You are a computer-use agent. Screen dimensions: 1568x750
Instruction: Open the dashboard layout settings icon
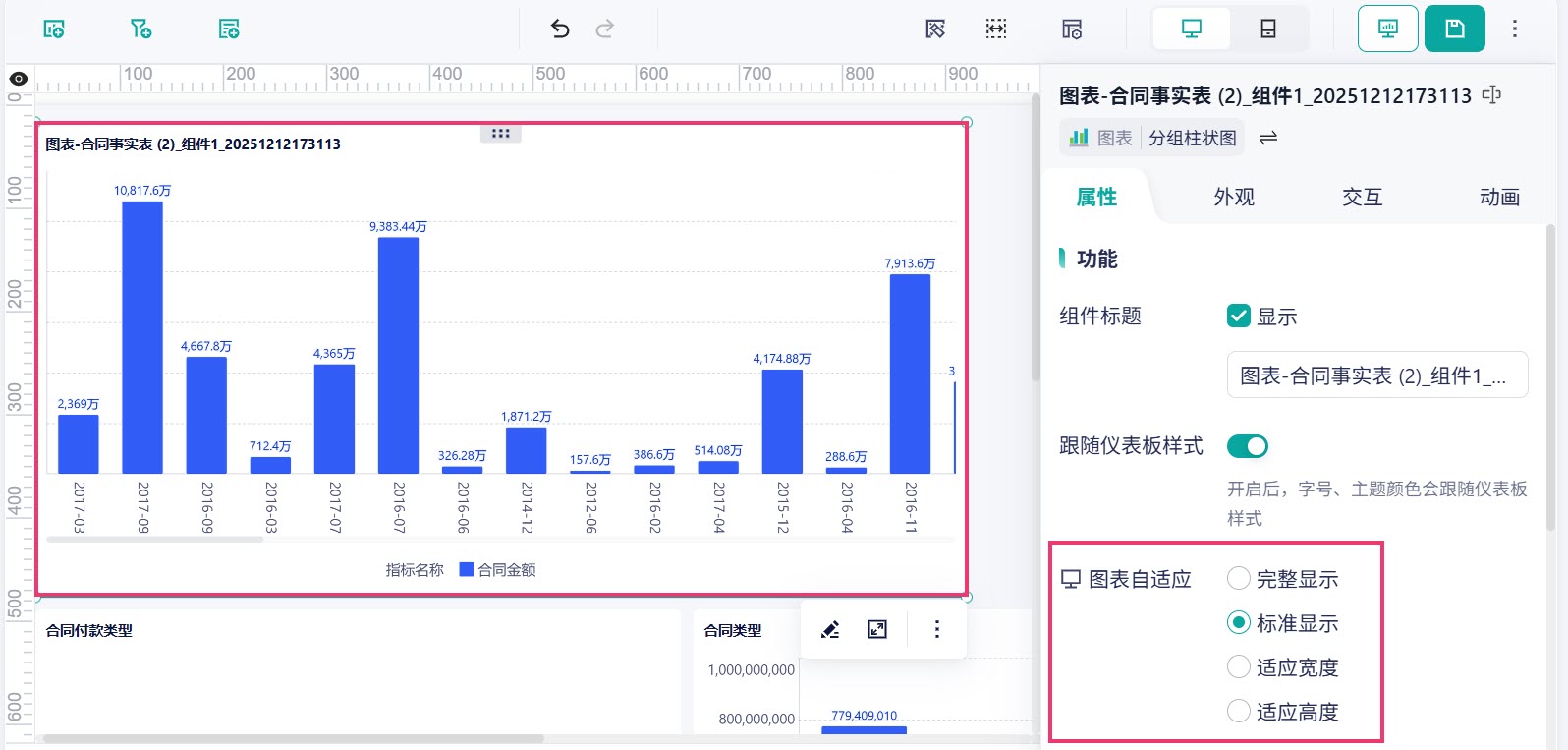1072,29
